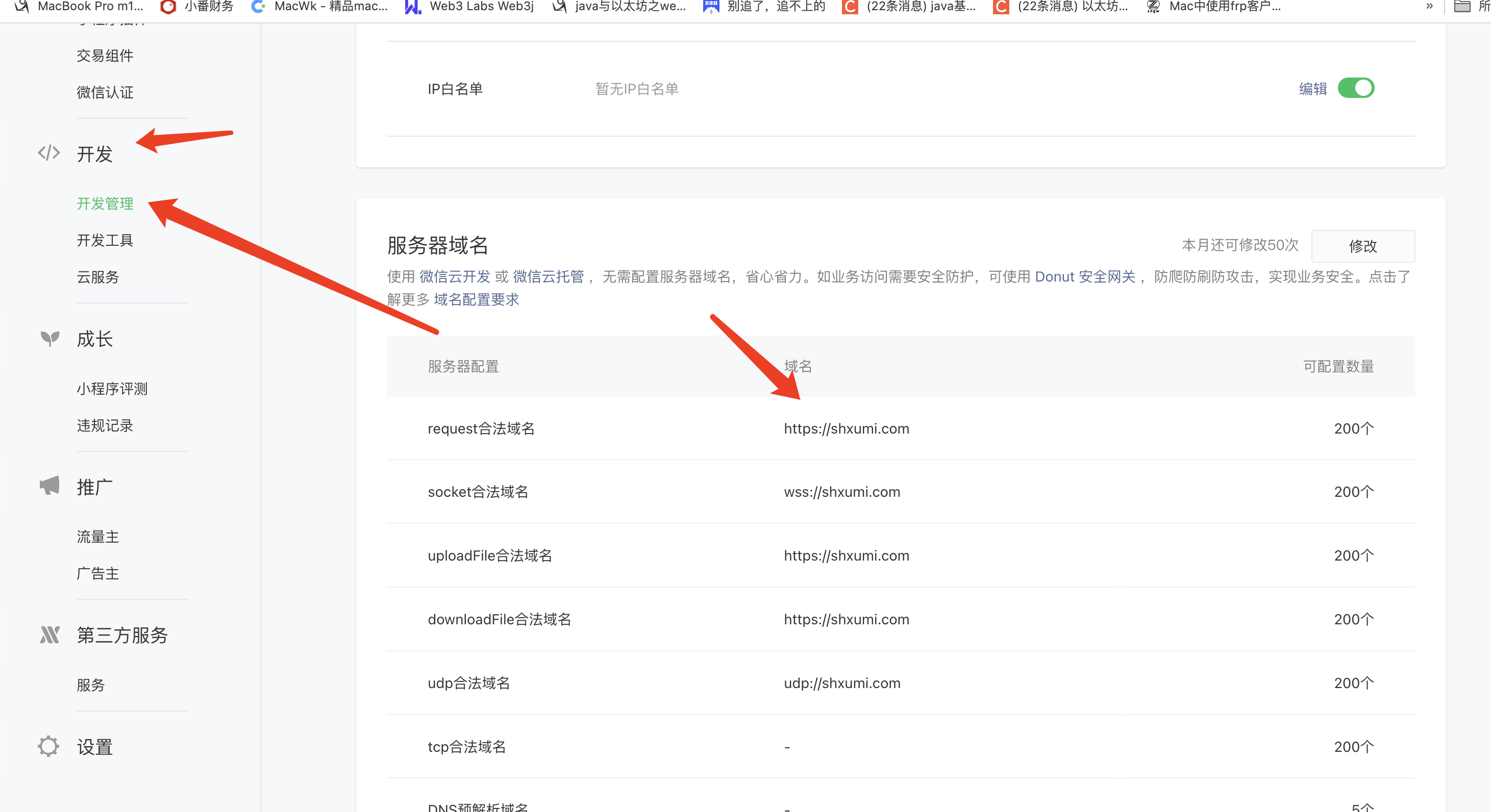Click the 暂无IP白名单 placeholder text
This screenshot has width=1491, height=812.
click(x=637, y=89)
